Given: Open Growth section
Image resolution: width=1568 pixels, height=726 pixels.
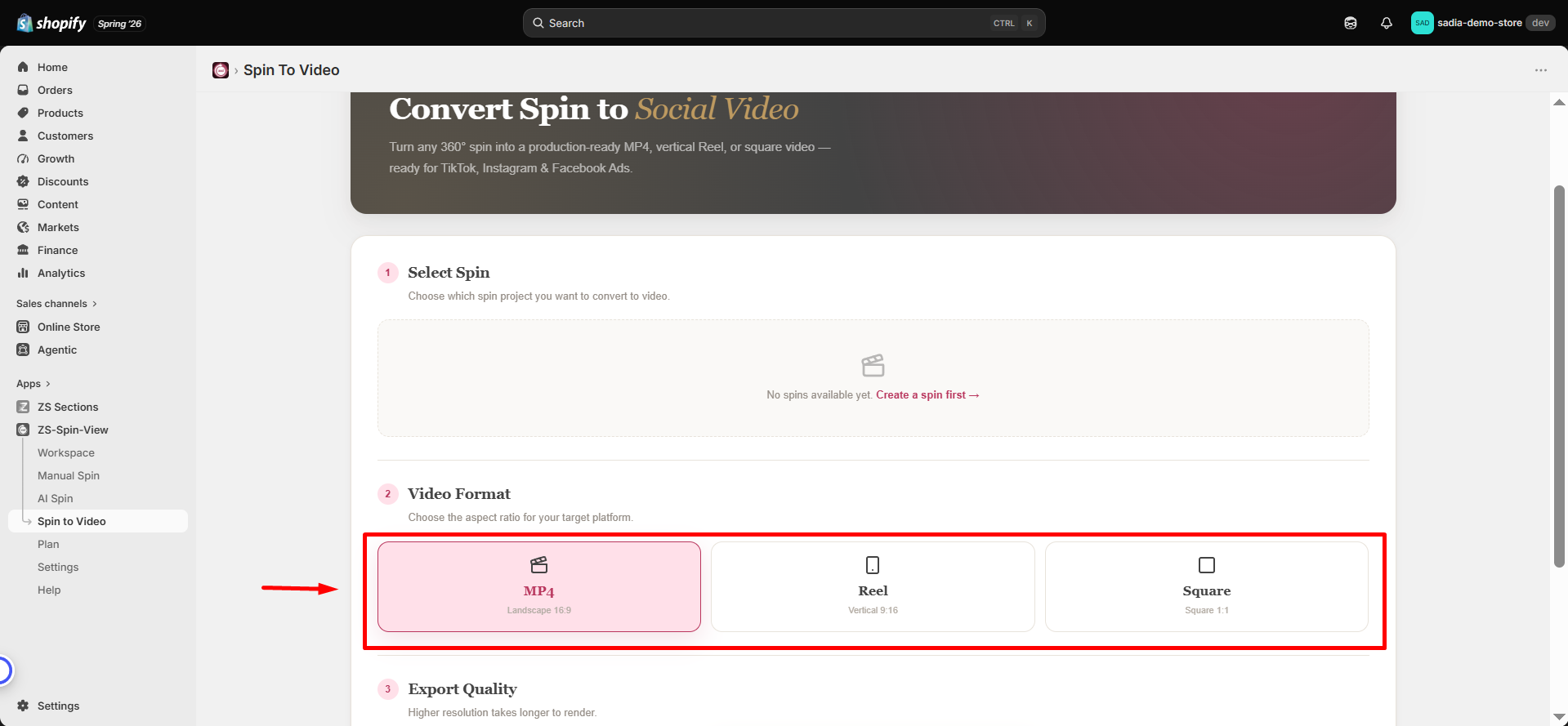Looking at the screenshot, I should click(x=98, y=158).
